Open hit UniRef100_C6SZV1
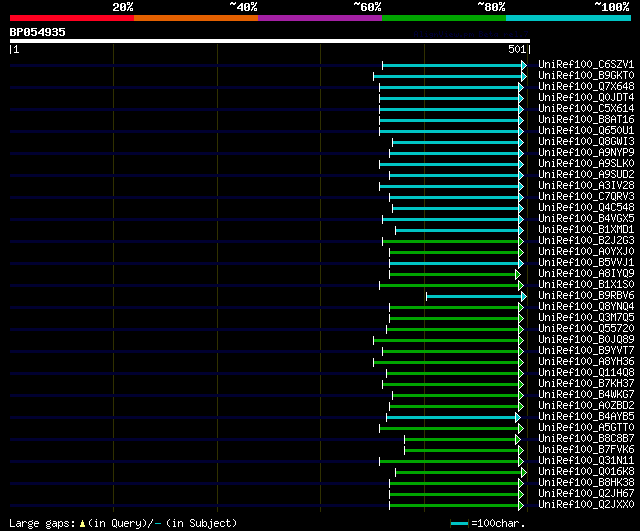The height and width of the screenshot is (531, 640). point(586,64)
